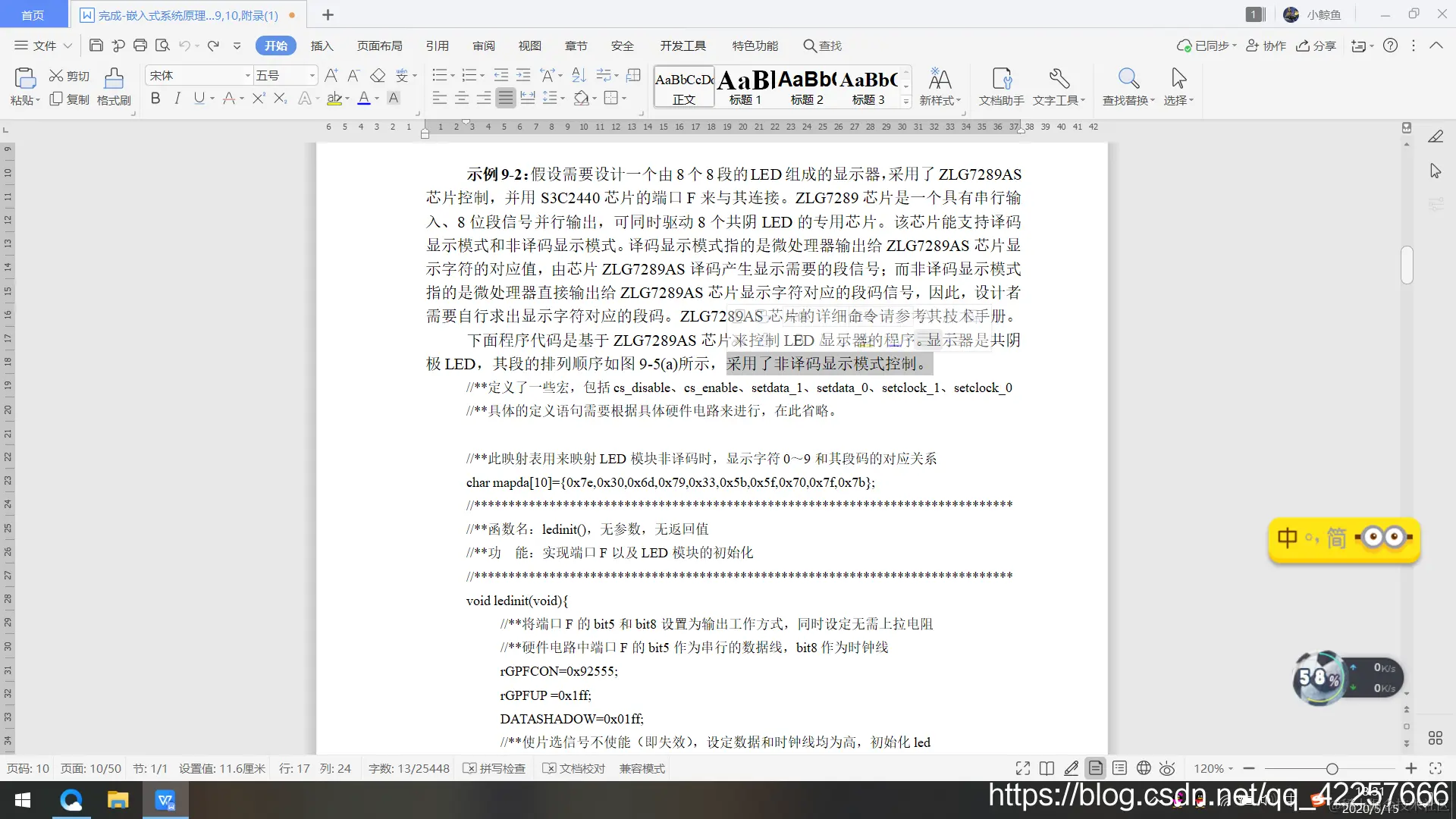Viewport: 1456px width, 819px height.
Task: Click the print icon in quick toolbar
Action: pos(140,45)
